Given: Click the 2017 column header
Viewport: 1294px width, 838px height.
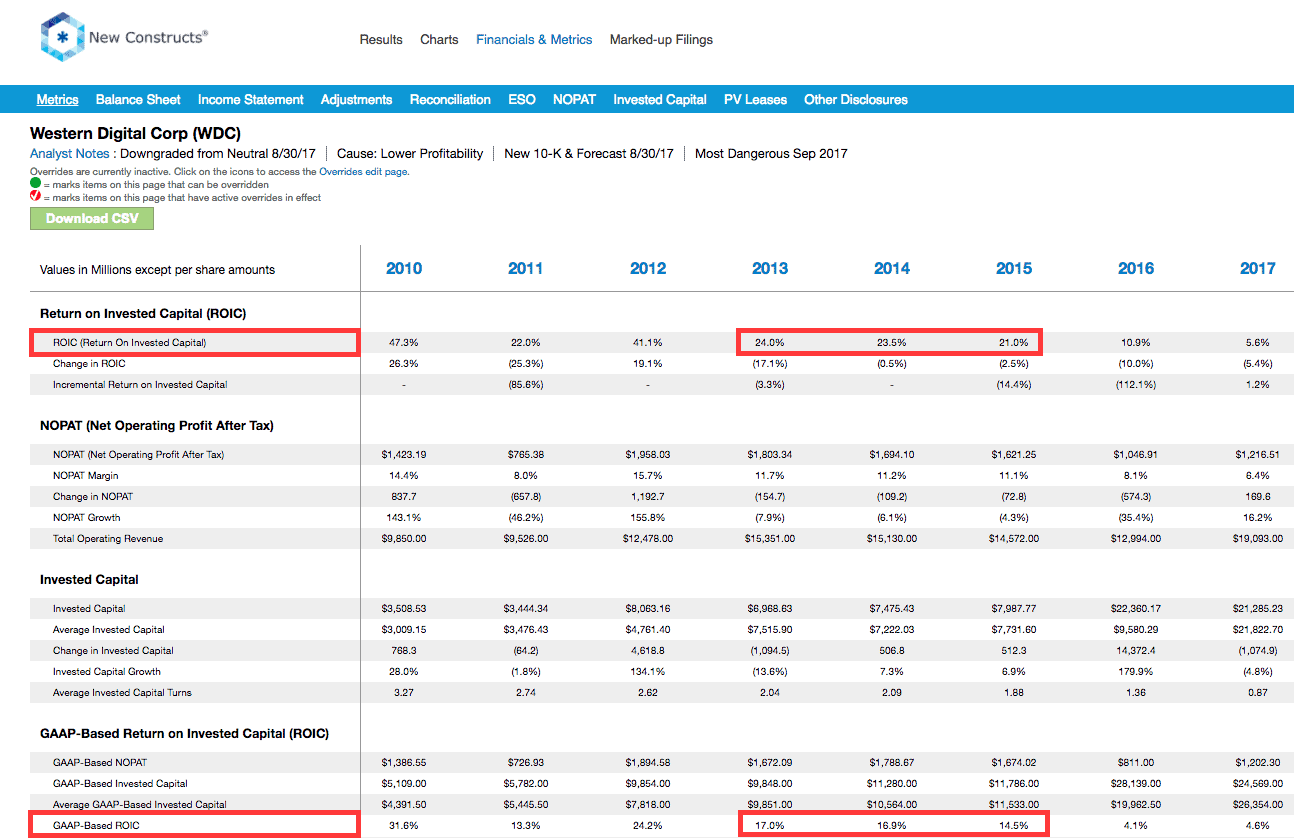Looking at the screenshot, I should coord(1258,268).
